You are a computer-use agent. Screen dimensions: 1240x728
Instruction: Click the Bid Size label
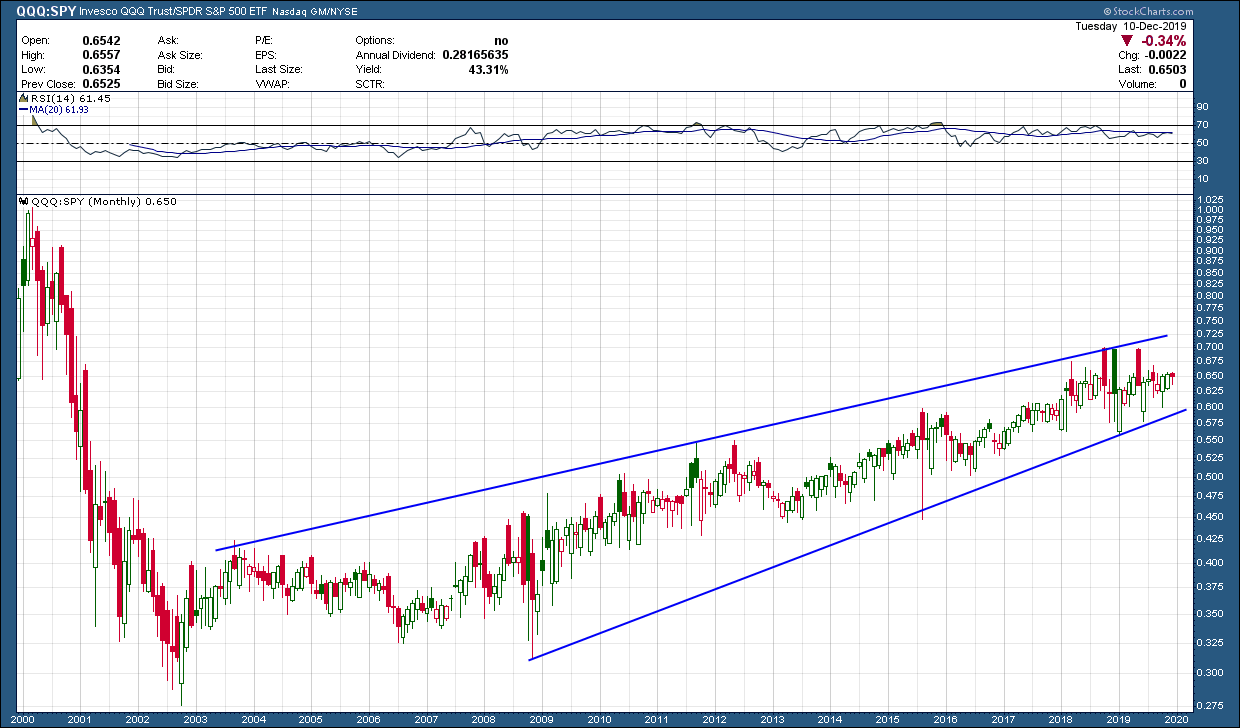177,85
